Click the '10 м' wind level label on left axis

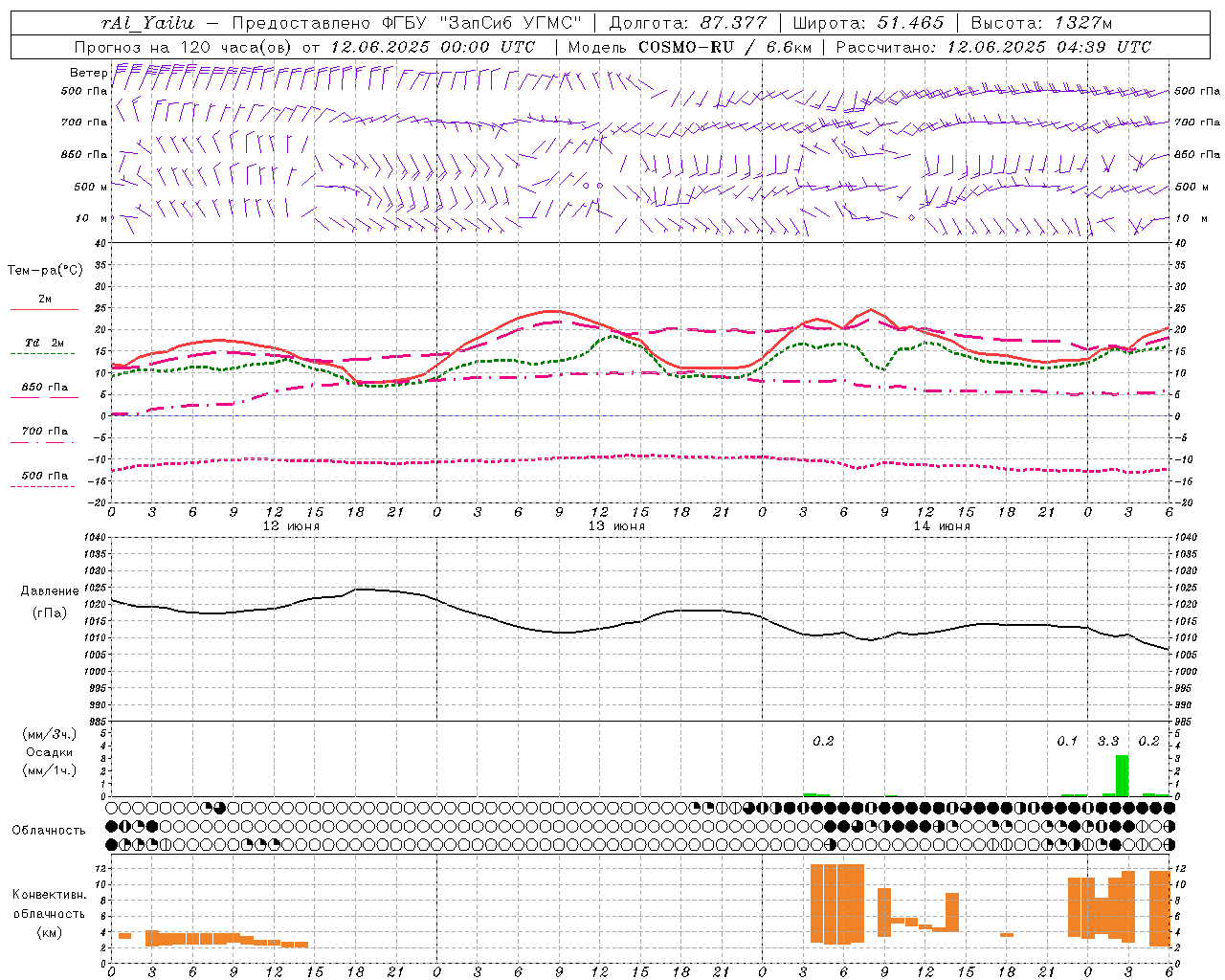tap(92, 218)
